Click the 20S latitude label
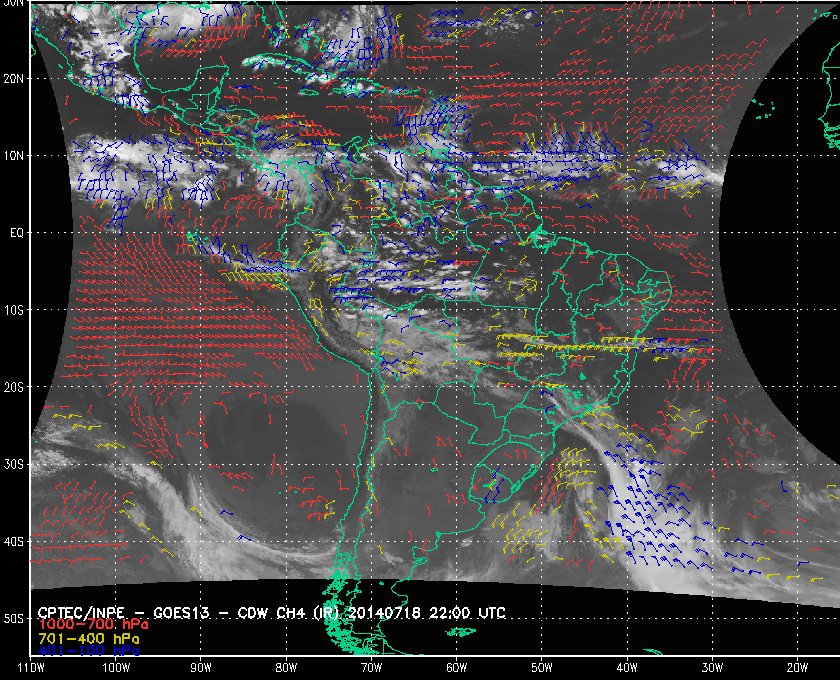The height and width of the screenshot is (680, 840). tap(13, 387)
